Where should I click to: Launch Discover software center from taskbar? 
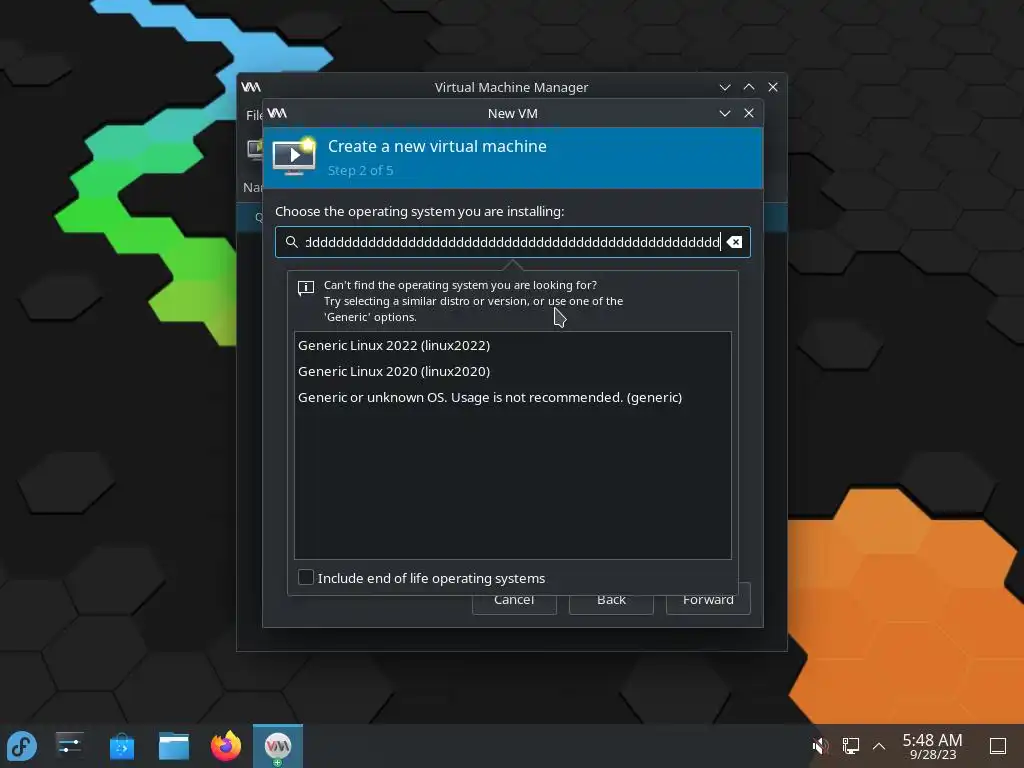[121, 746]
